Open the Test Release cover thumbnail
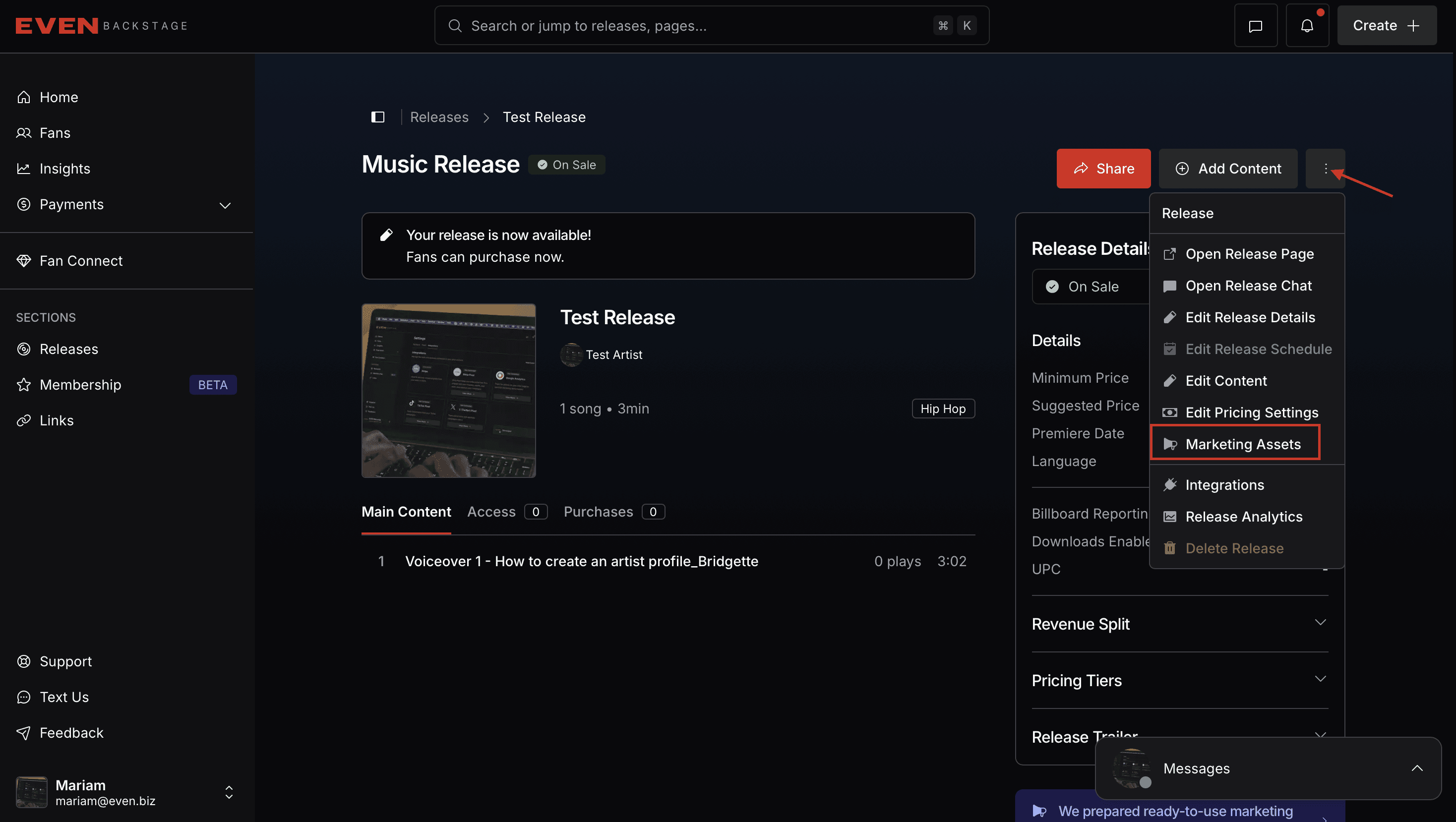The width and height of the screenshot is (1456, 822). 449,391
